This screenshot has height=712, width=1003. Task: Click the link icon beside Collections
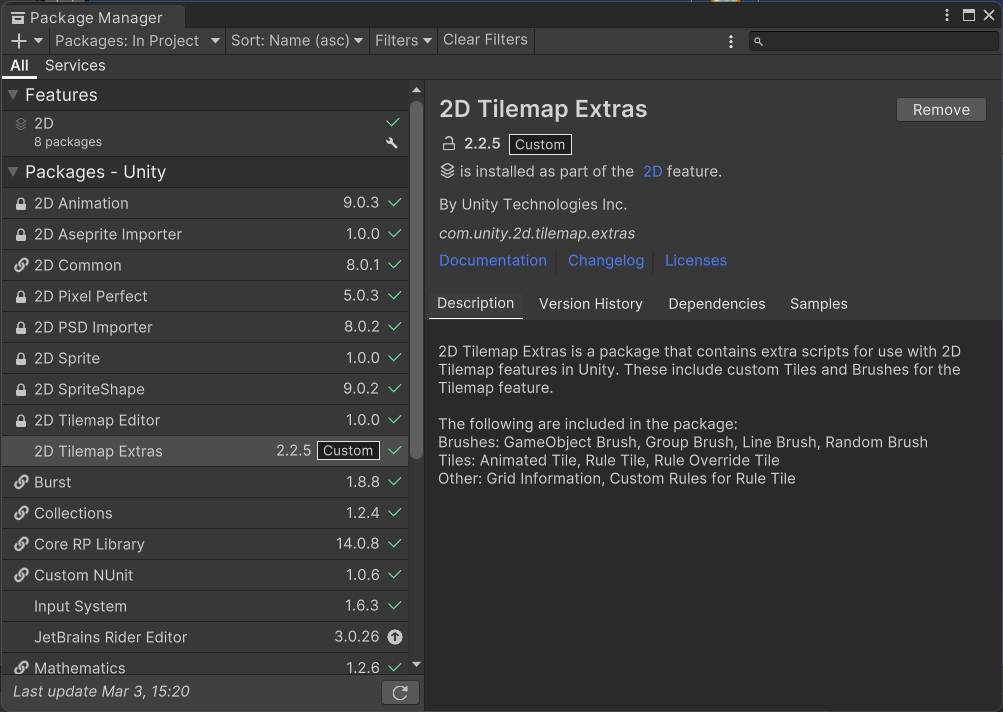(21, 513)
